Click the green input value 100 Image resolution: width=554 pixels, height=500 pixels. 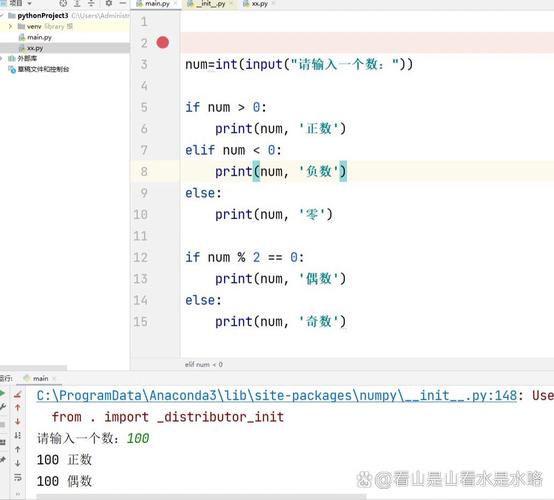pyautogui.click(x=138, y=439)
